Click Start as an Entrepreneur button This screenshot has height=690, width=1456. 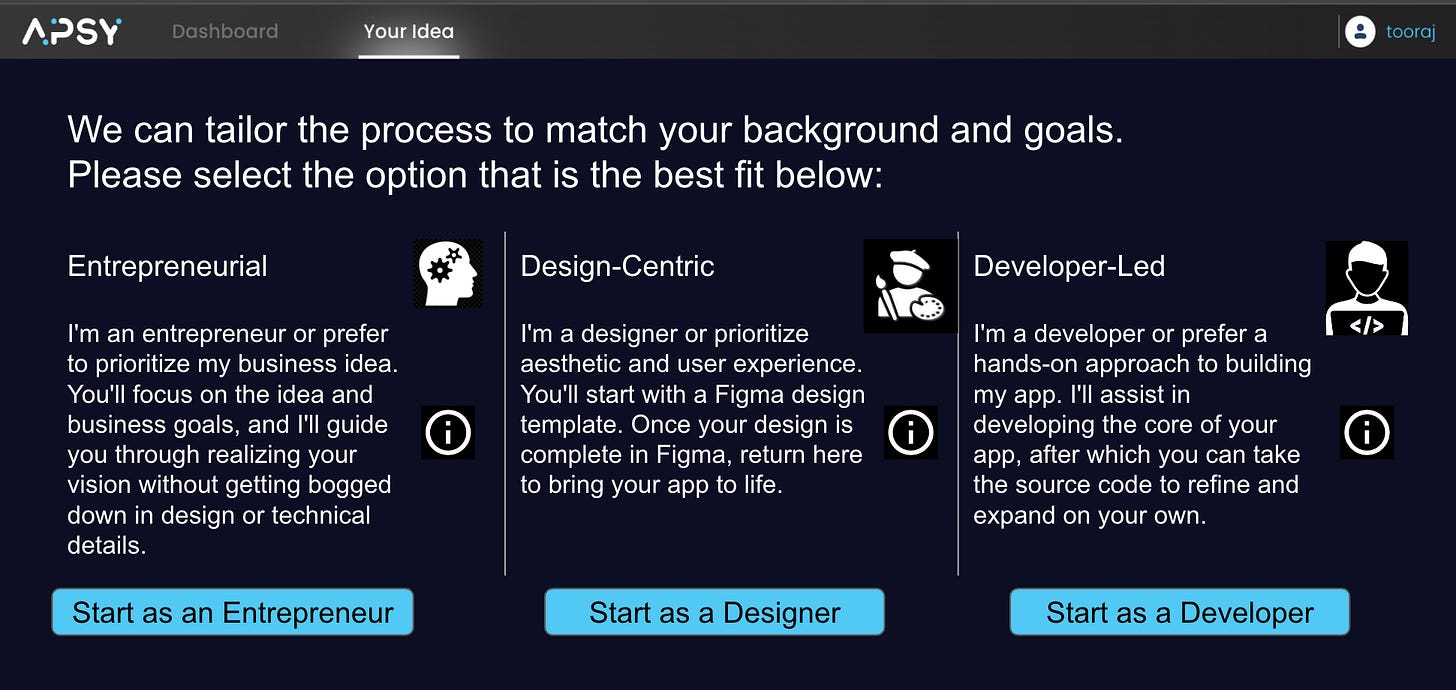pyautogui.click(x=233, y=612)
